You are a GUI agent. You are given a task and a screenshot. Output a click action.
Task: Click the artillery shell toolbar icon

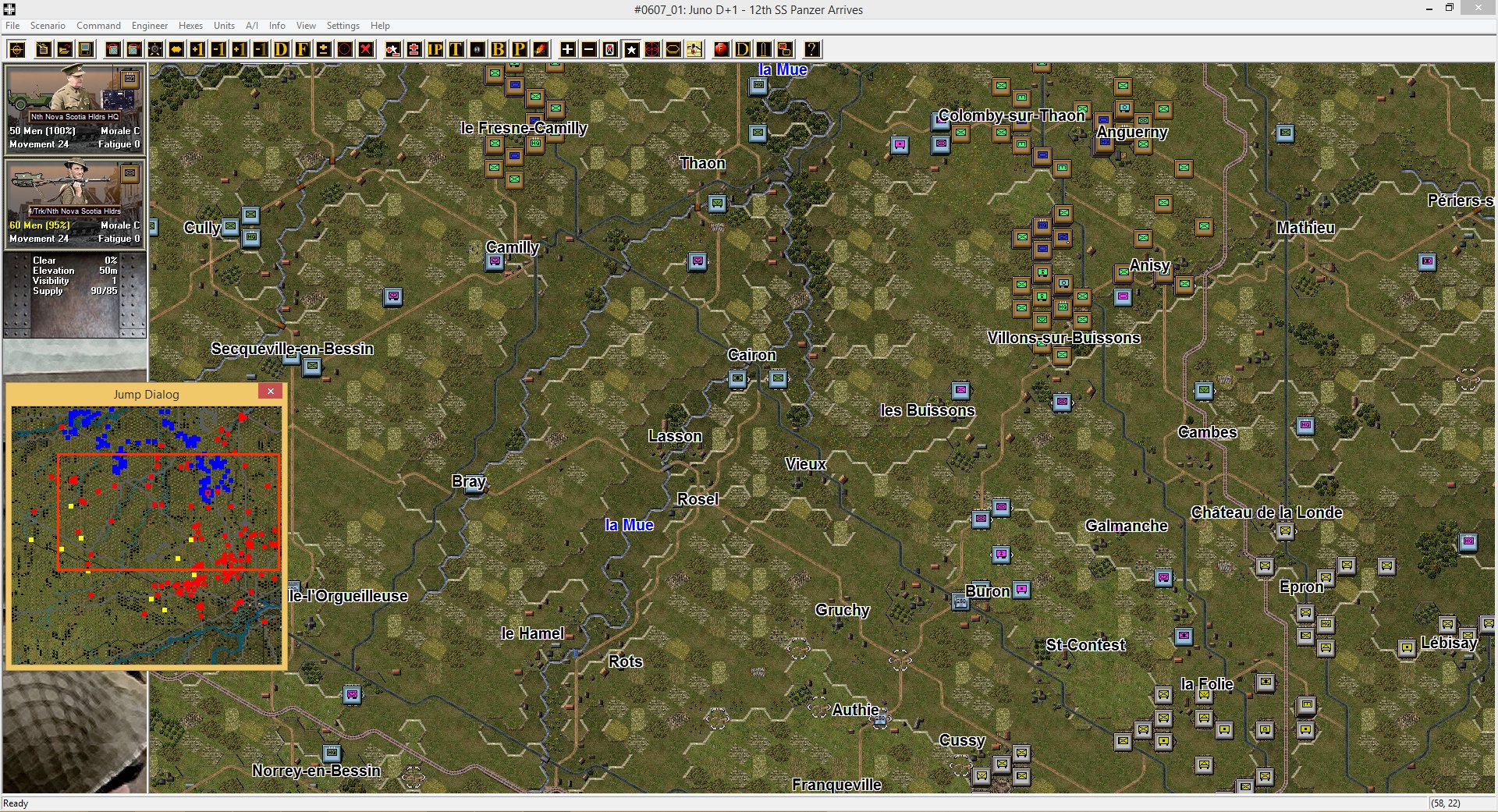click(x=764, y=50)
